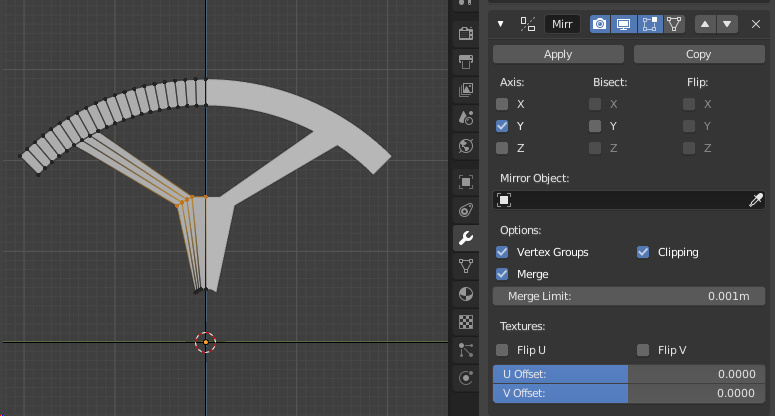Select the Modifiers wrench tab icon
The width and height of the screenshot is (775, 416).
pos(466,238)
